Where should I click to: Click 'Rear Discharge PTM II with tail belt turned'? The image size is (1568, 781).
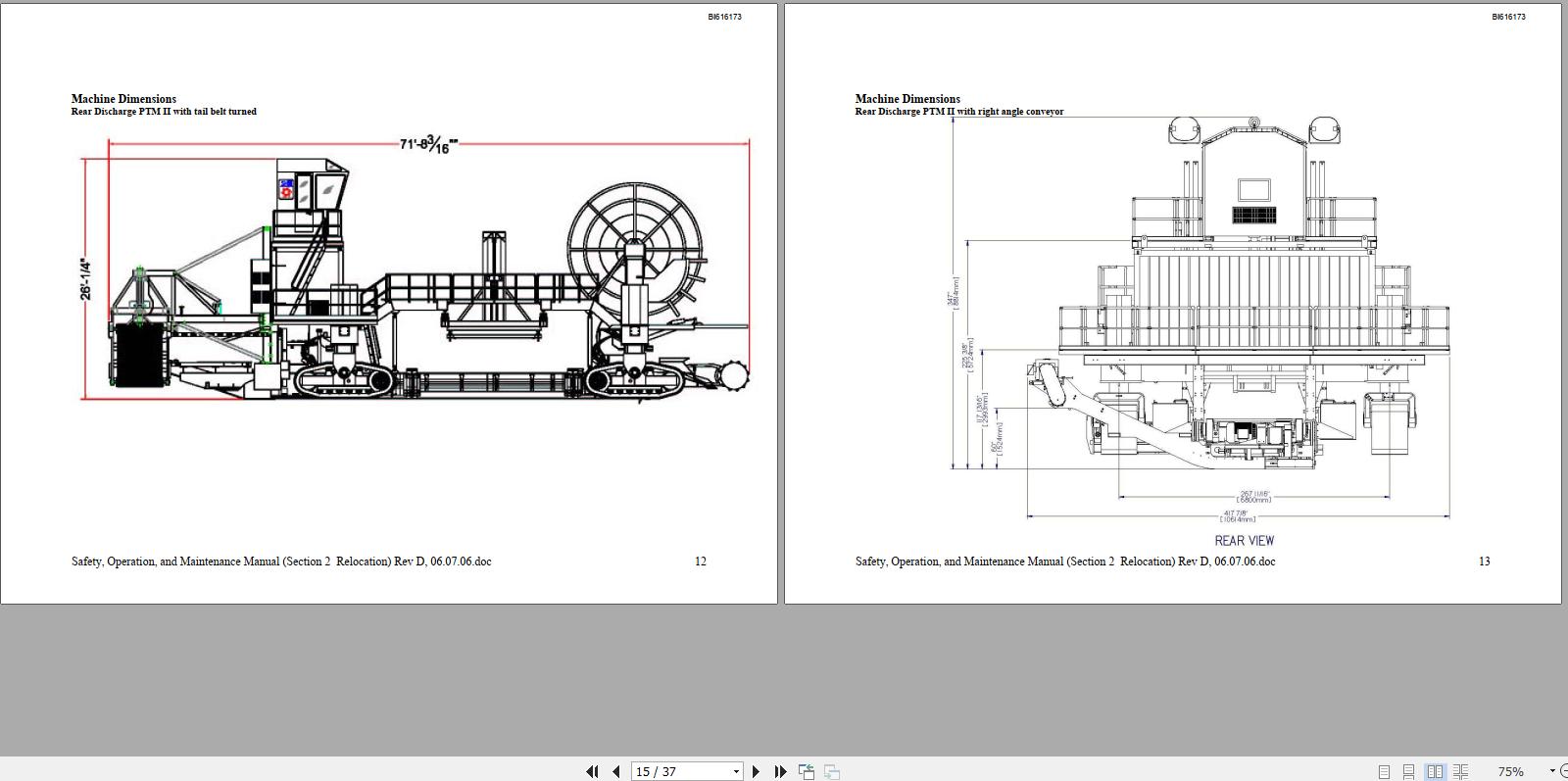click(164, 112)
